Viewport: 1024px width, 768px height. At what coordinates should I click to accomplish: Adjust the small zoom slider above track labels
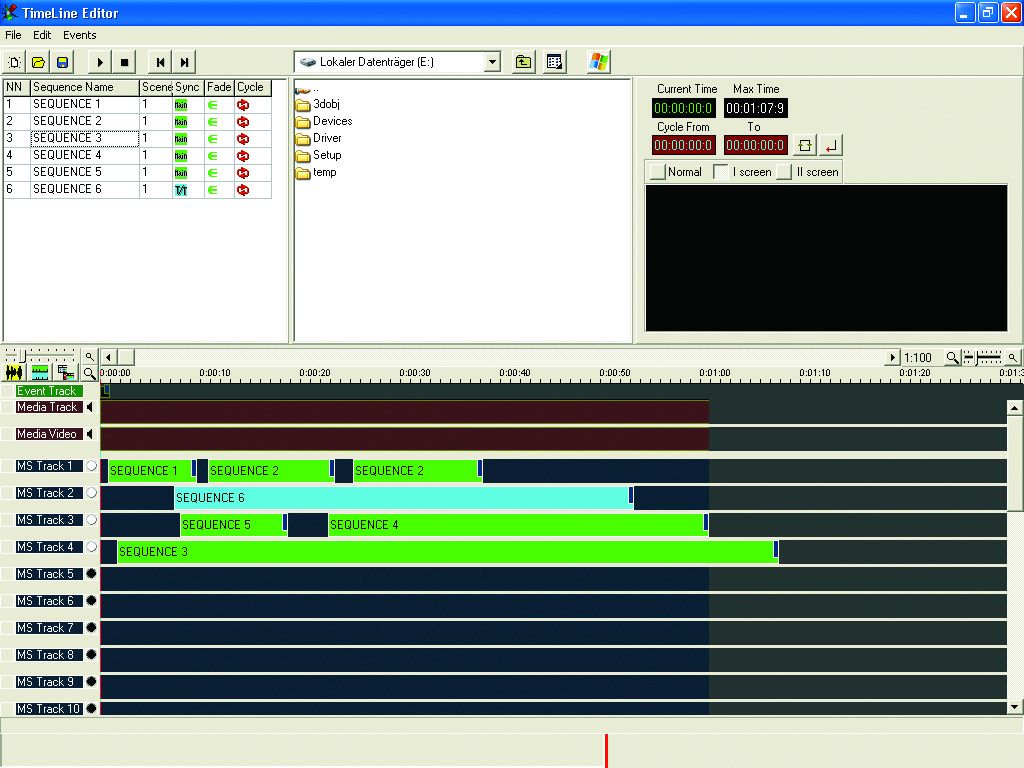point(22,356)
